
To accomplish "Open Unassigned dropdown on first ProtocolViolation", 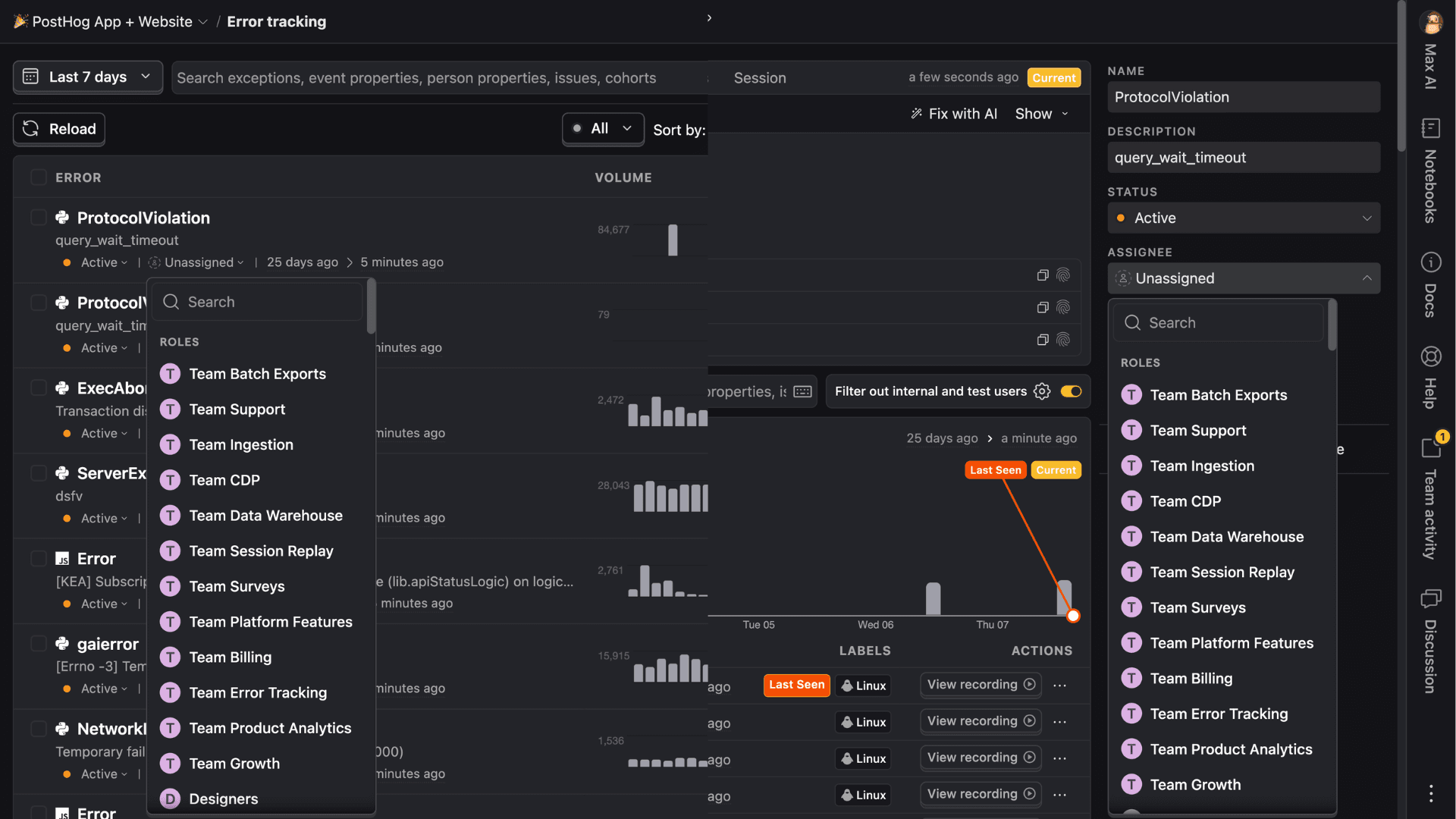I will tap(196, 262).
